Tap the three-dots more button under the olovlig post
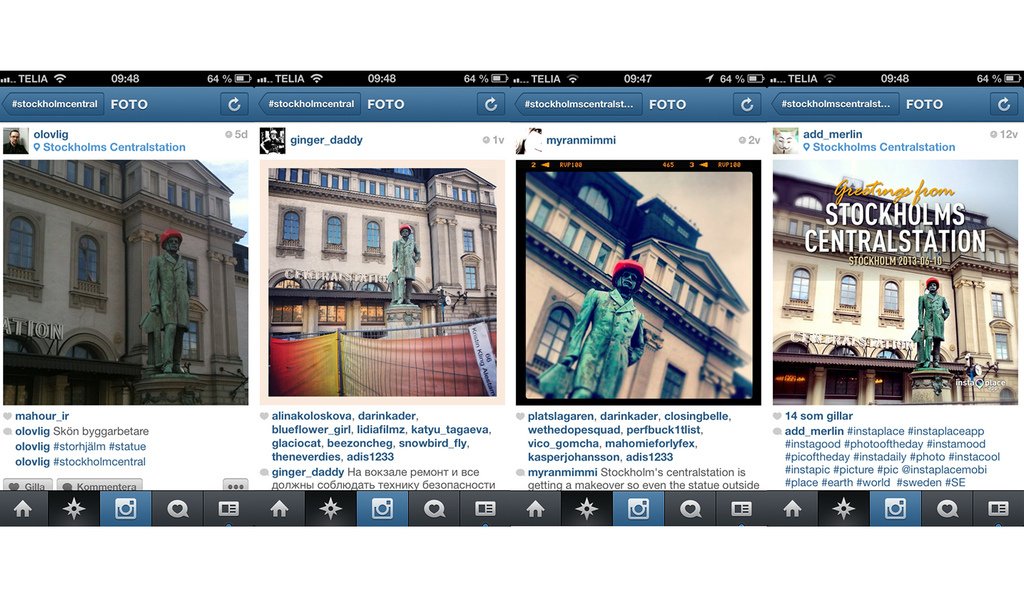This screenshot has width=1024, height=604. coord(235,486)
